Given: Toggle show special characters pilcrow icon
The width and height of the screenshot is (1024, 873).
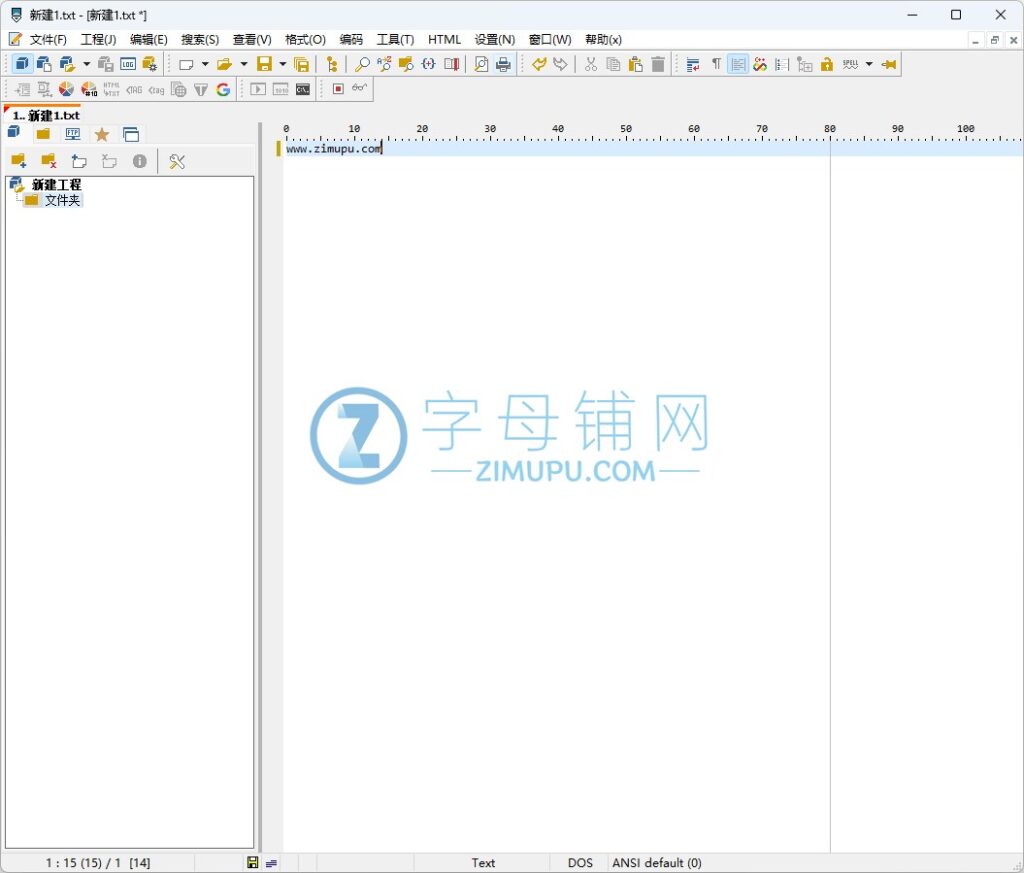Looking at the screenshot, I should pos(716,64).
